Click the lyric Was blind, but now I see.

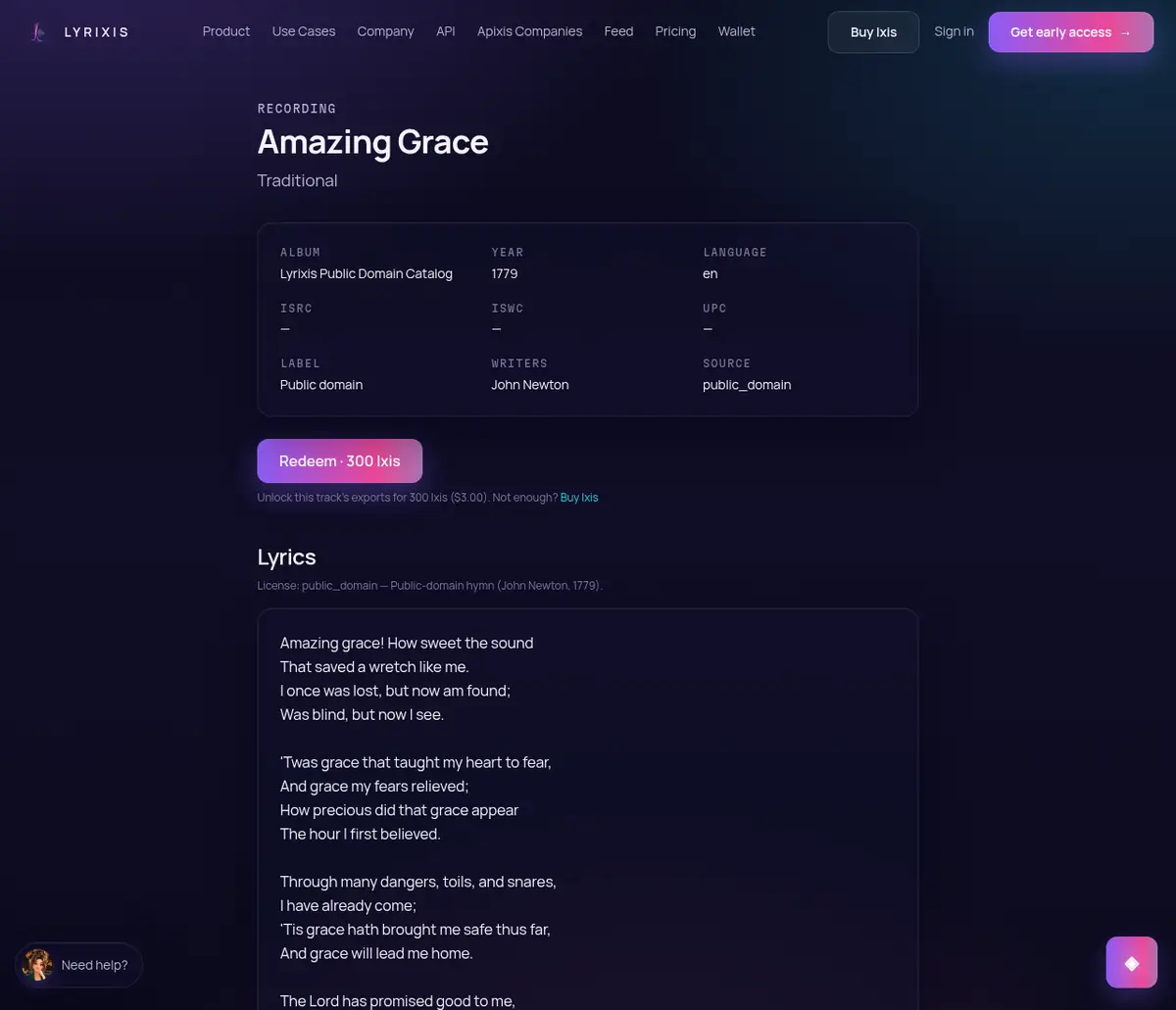click(363, 714)
